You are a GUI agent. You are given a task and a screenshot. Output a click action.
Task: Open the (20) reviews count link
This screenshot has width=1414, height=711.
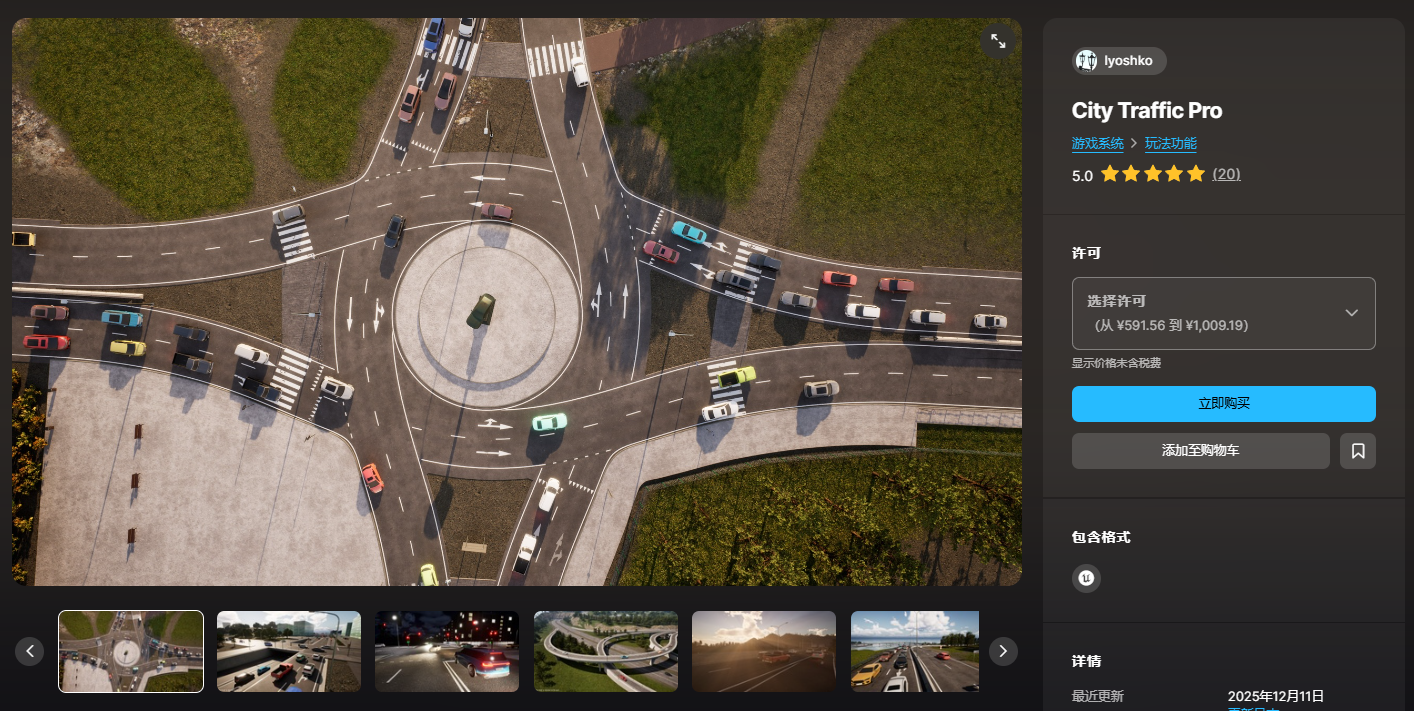click(x=1226, y=174)
